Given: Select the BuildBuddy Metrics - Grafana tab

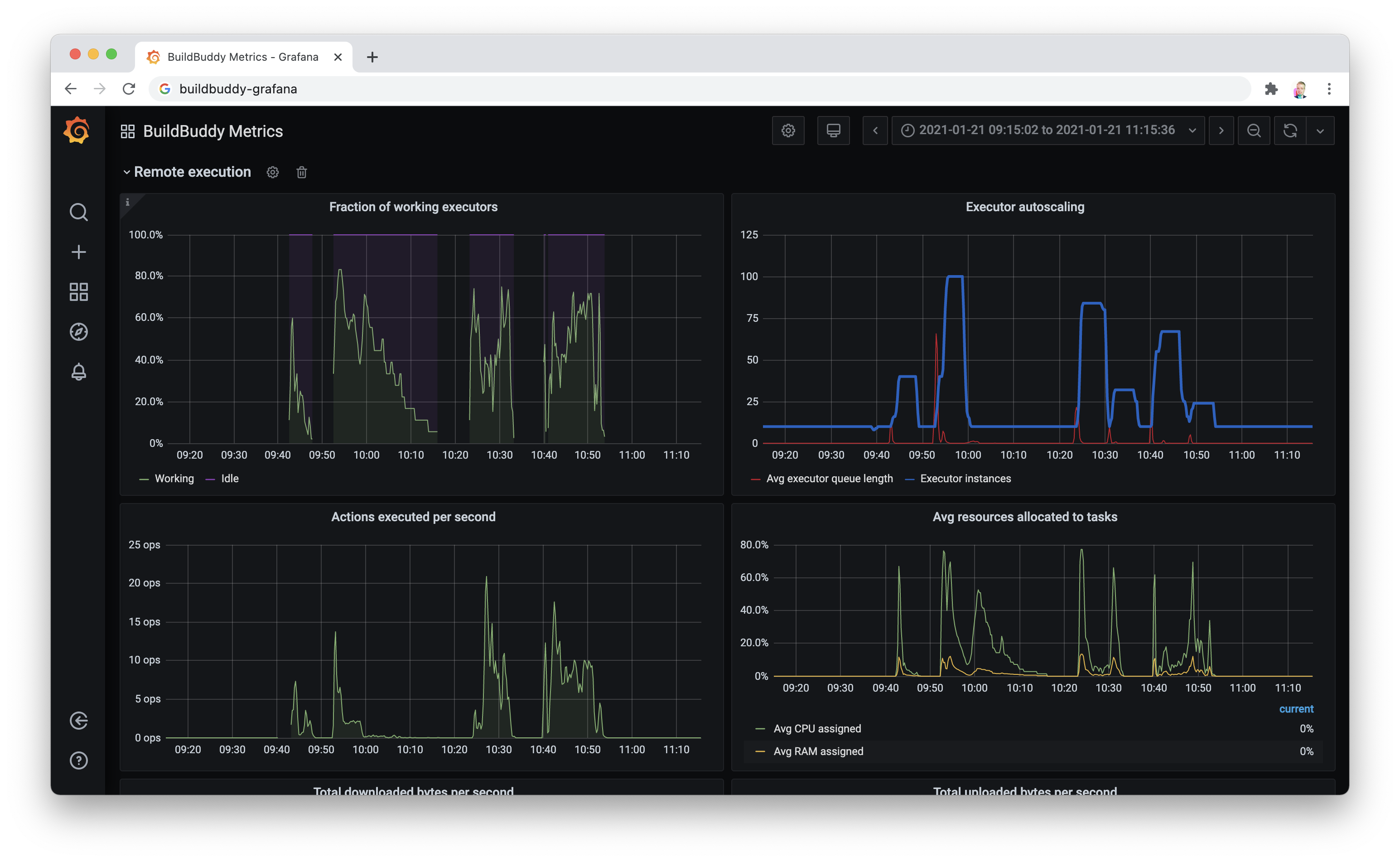Looking at the screenshot, I should 243,57.
